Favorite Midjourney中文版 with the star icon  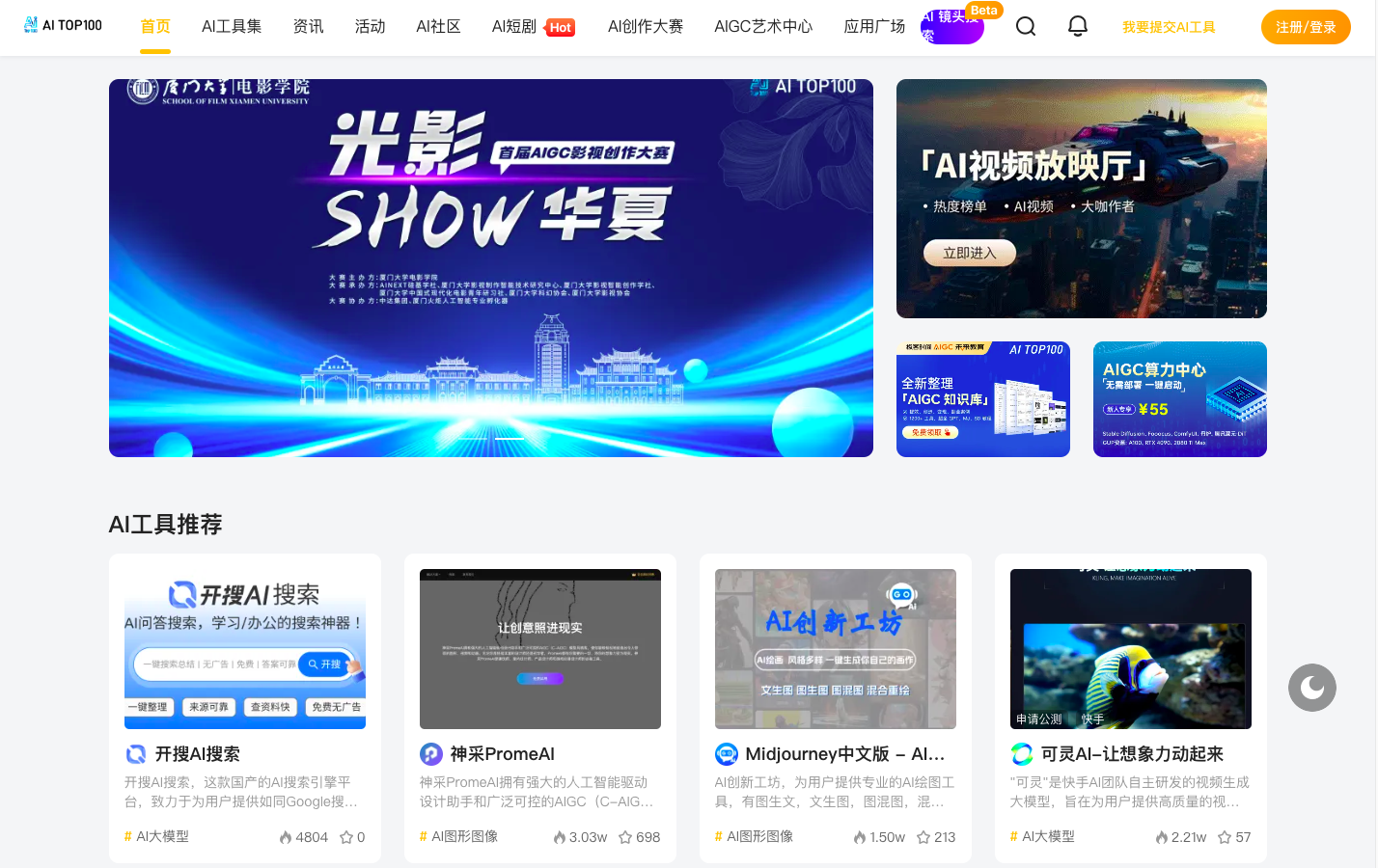coord(923,837)
